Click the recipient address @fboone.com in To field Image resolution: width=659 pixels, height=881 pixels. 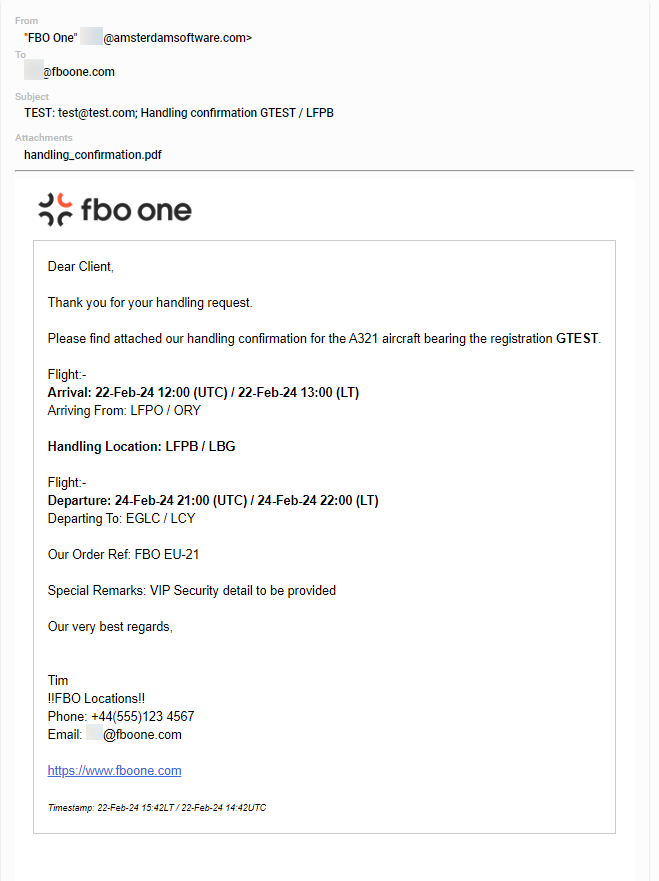[x=79, y=72]
